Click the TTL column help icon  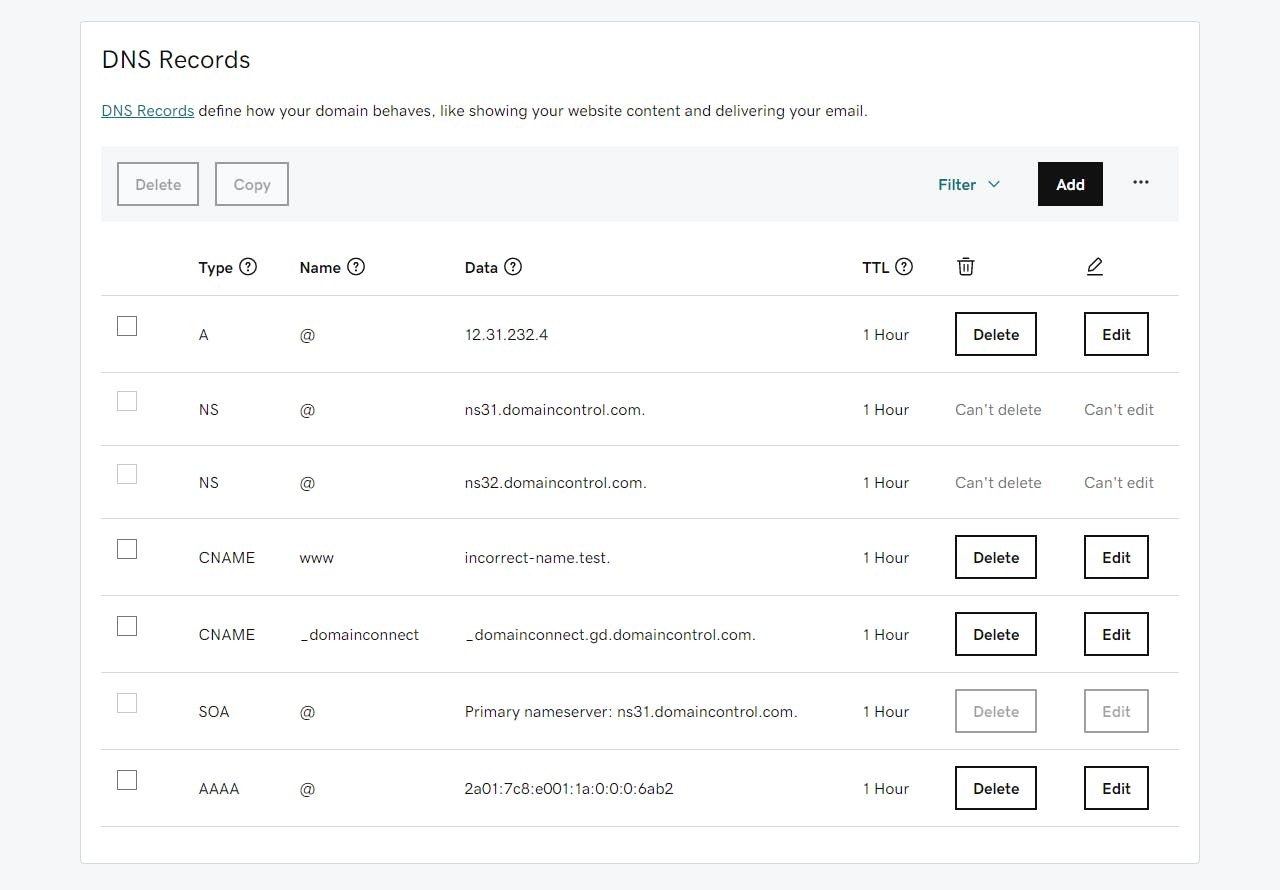[x=904, y=267]
